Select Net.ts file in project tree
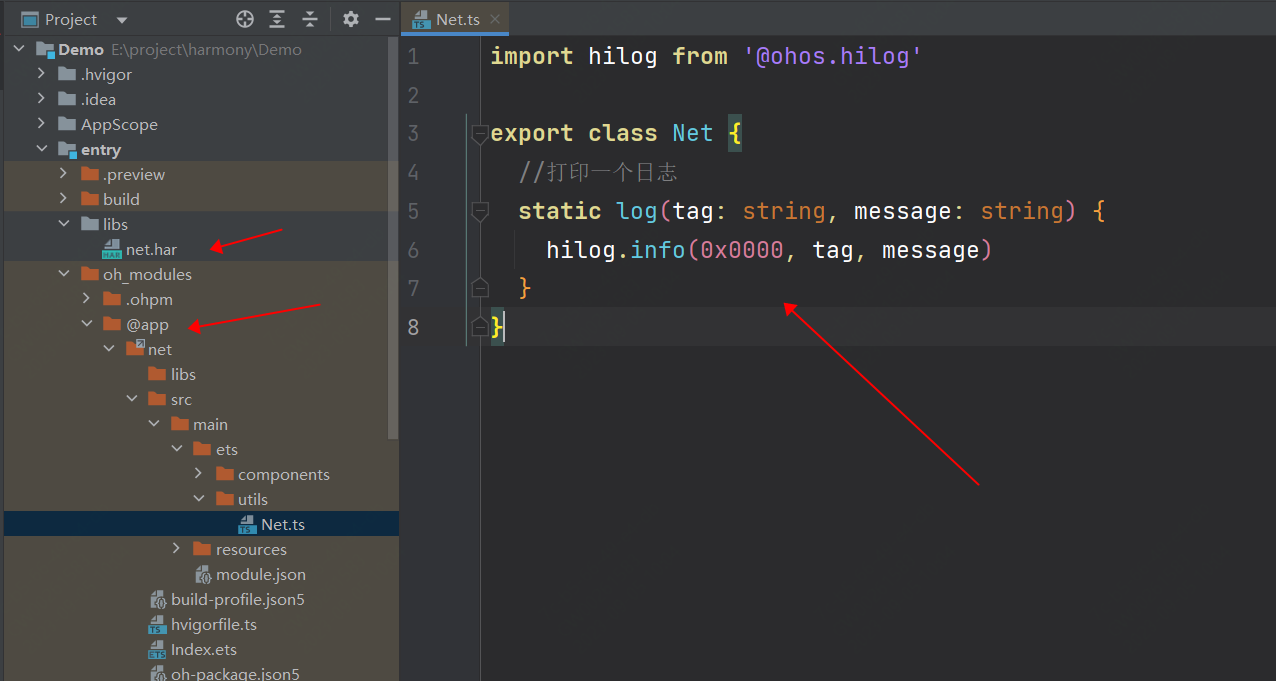This screenshot has height=681, width=1276. point(282,524)
